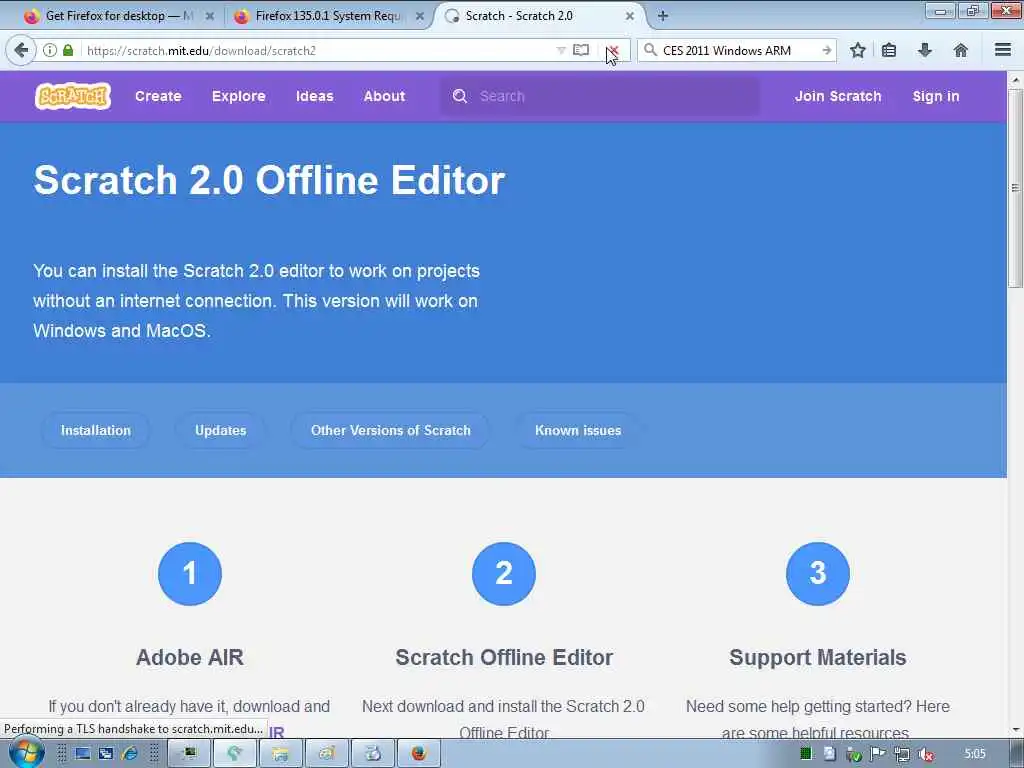Switch to Firefox taskbar button
1024x768 pixels.
coord(419,754)
